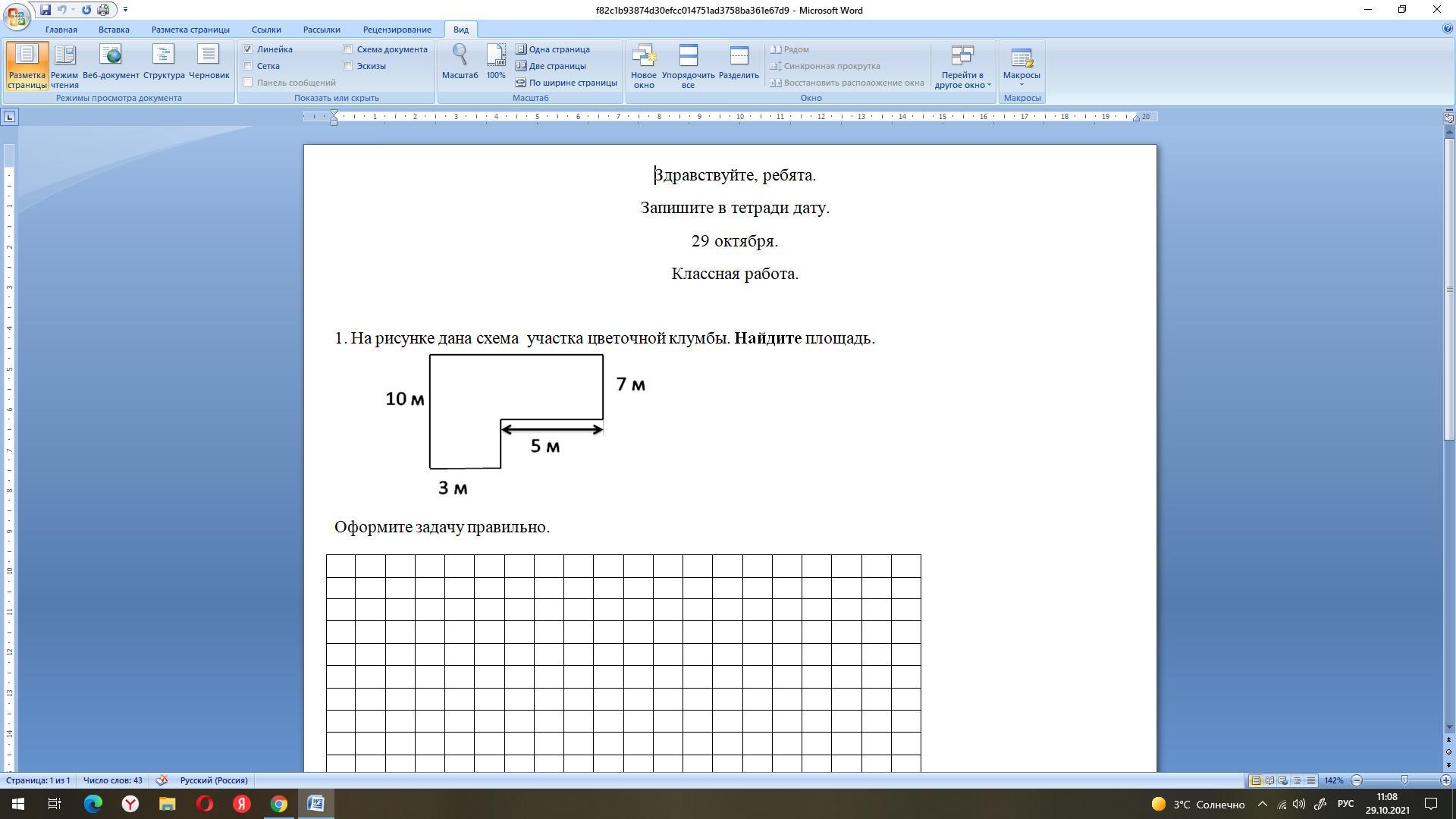
Task: Enable the Схема документа checkbox
Action: click(348, 49)
